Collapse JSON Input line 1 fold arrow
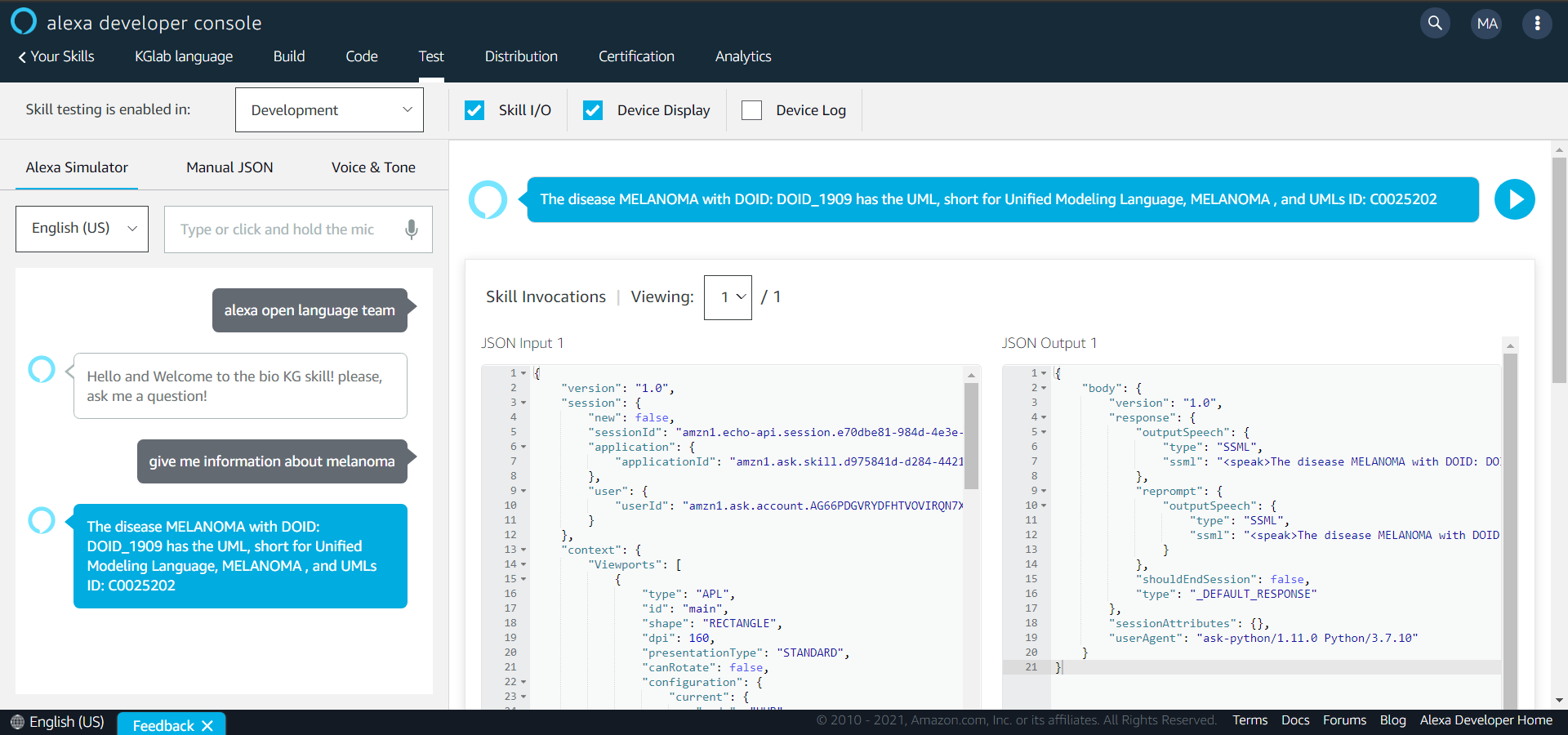The height and width of the screenshot is (735, 1568). point(523,373)
